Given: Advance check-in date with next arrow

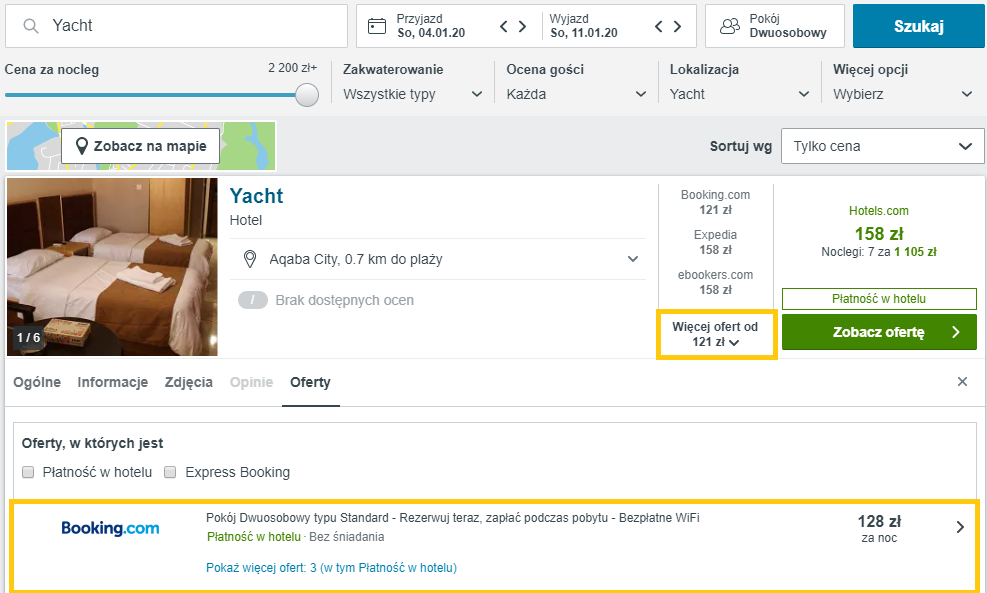Looking at the screenshot, I should pyautogui.click(x=522, y=26).
